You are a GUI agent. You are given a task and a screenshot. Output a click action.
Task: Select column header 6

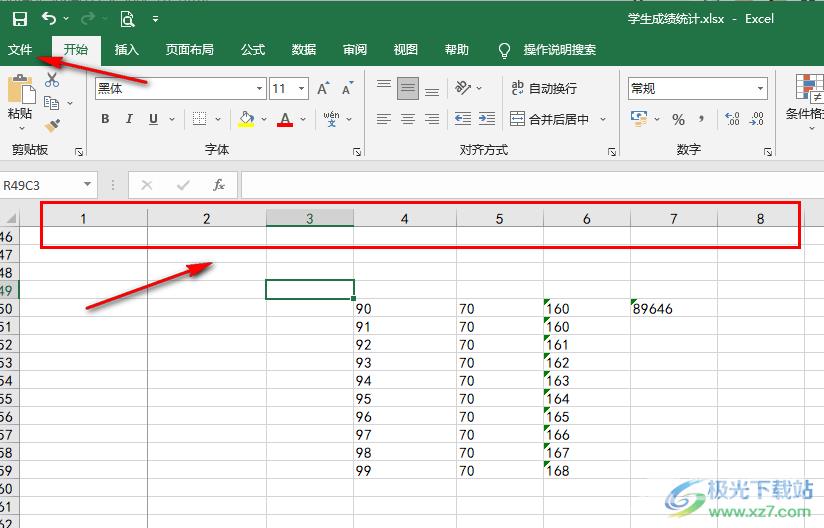click(586, 218)
